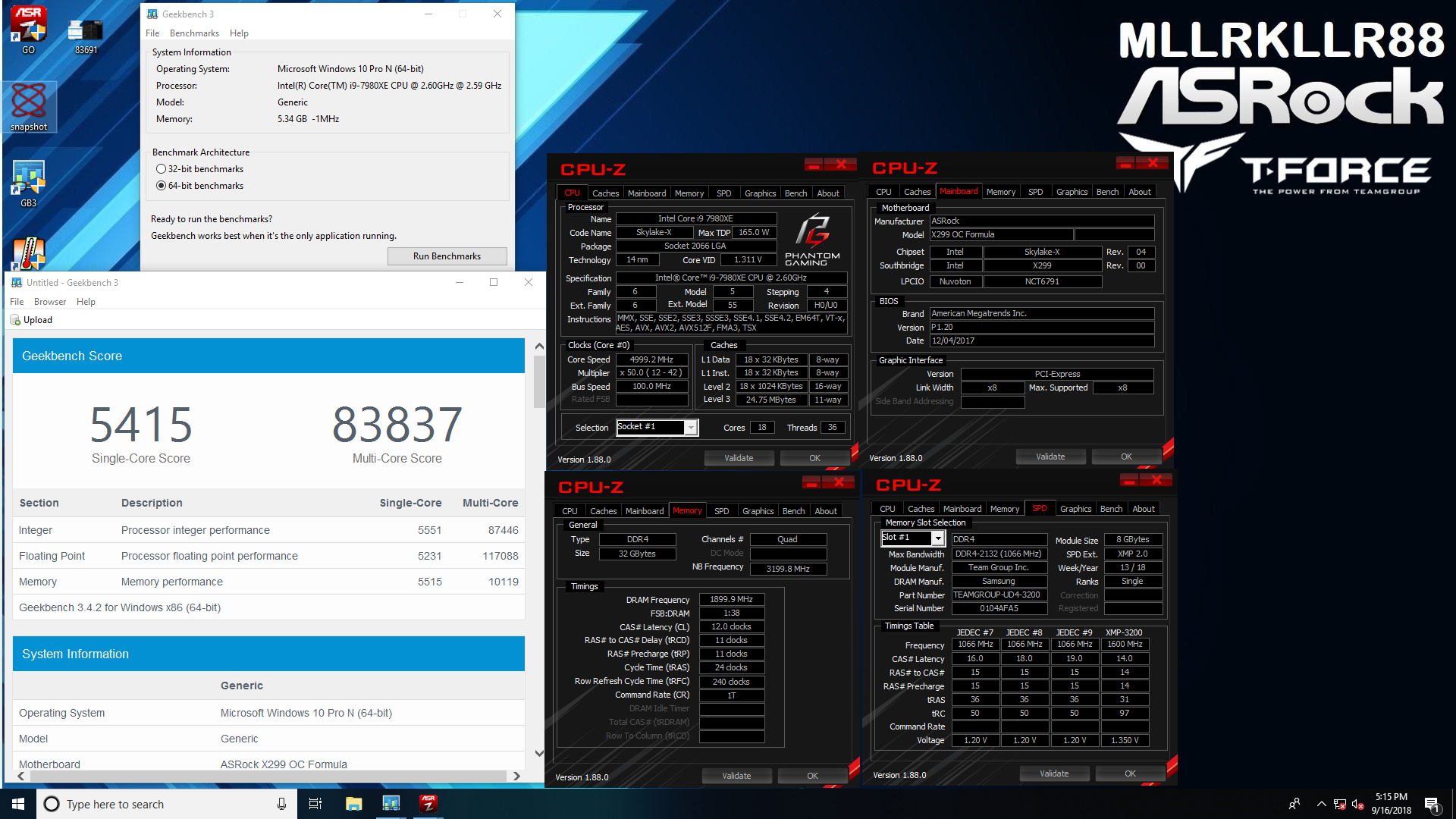Click scroll up arrow in Geekbench results
Viewport: 1456px width, 819px height.
539,346
